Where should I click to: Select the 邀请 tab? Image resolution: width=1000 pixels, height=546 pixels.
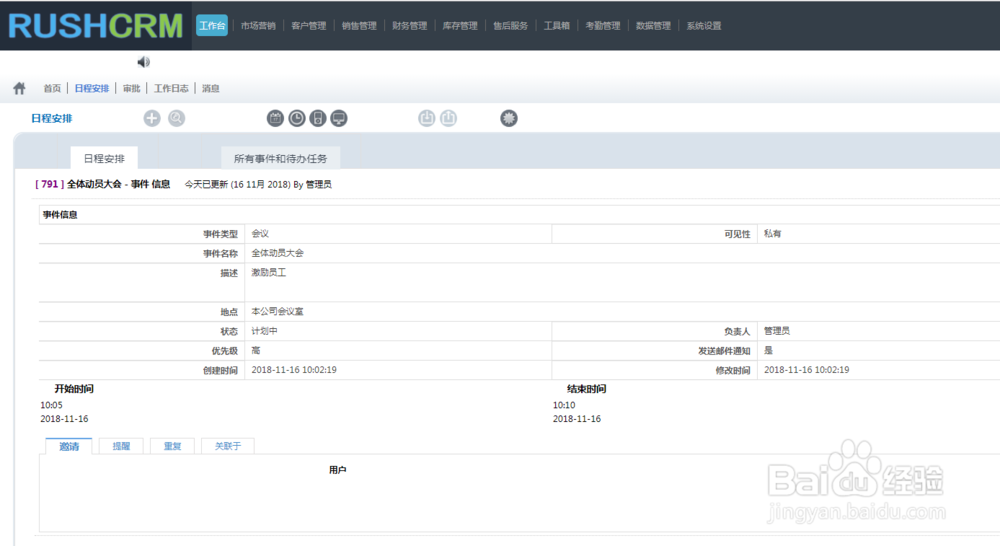click(x=69, y=446)
